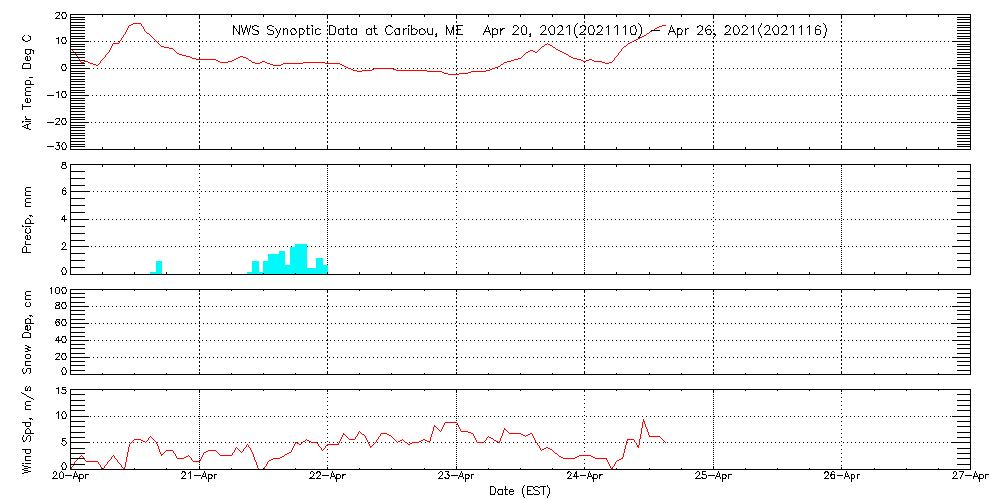Image resolution: width=1000 pixels, height=500 pixels.
Task: Click the '-30' tick on the temperature axis
Action: (58, 146)
